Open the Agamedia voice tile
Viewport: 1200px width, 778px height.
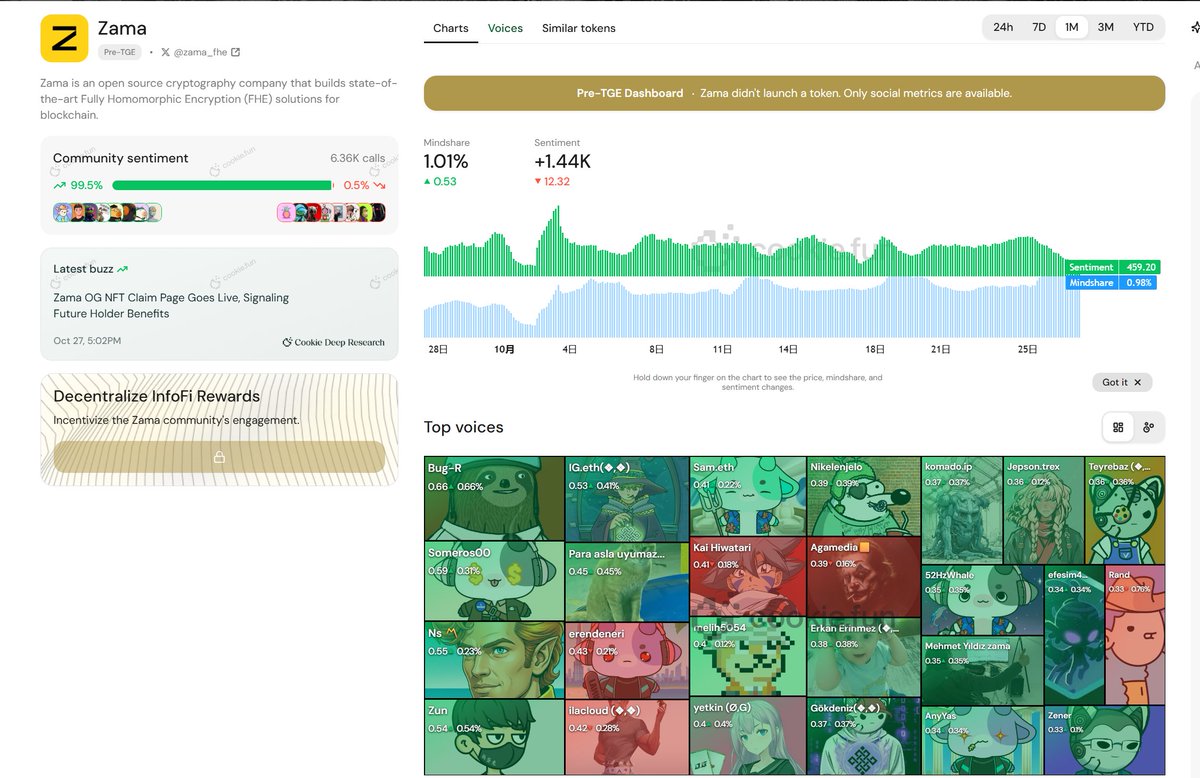tap(864, 577)
